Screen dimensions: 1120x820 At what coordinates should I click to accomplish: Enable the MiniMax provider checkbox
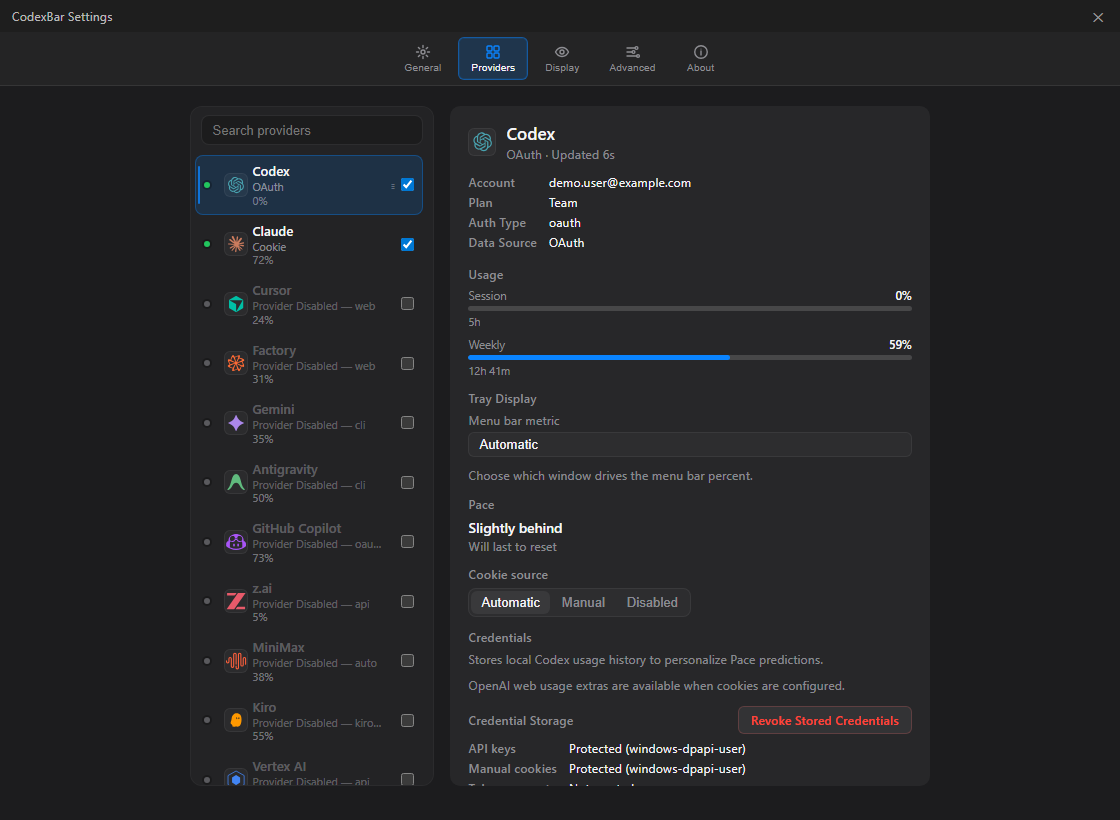point(407,661)
